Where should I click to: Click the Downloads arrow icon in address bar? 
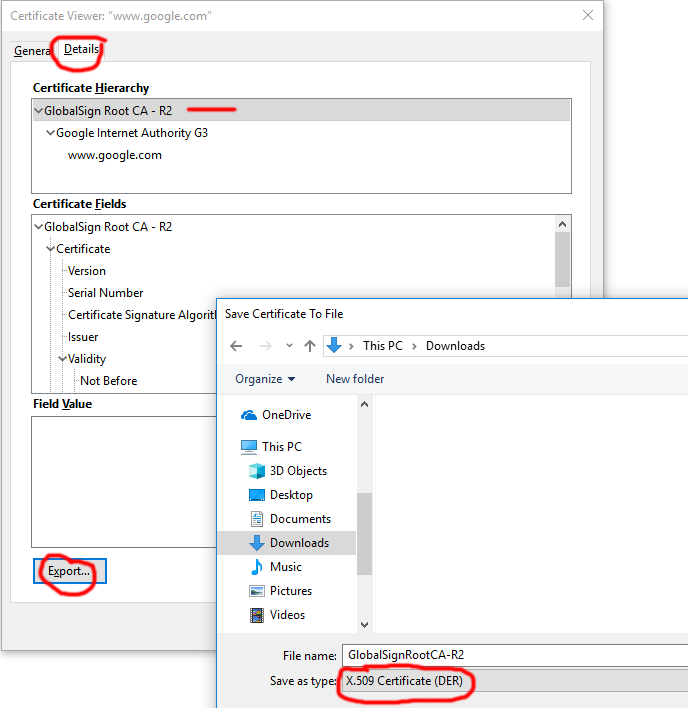[x=334, y=345]
